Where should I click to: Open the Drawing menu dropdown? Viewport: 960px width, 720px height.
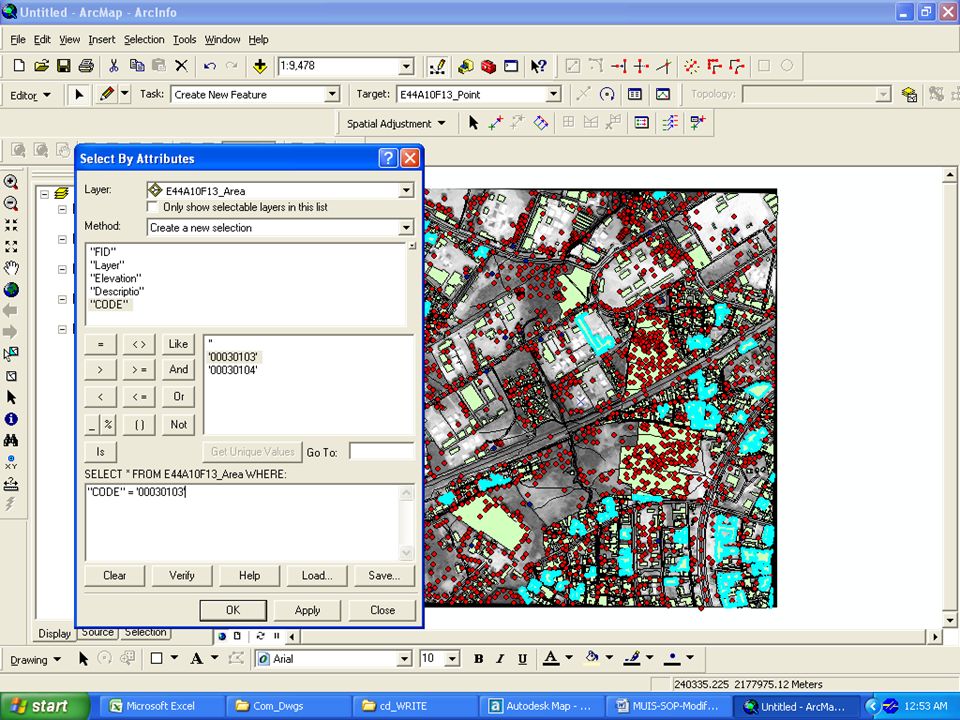click(x=36, y=660)
